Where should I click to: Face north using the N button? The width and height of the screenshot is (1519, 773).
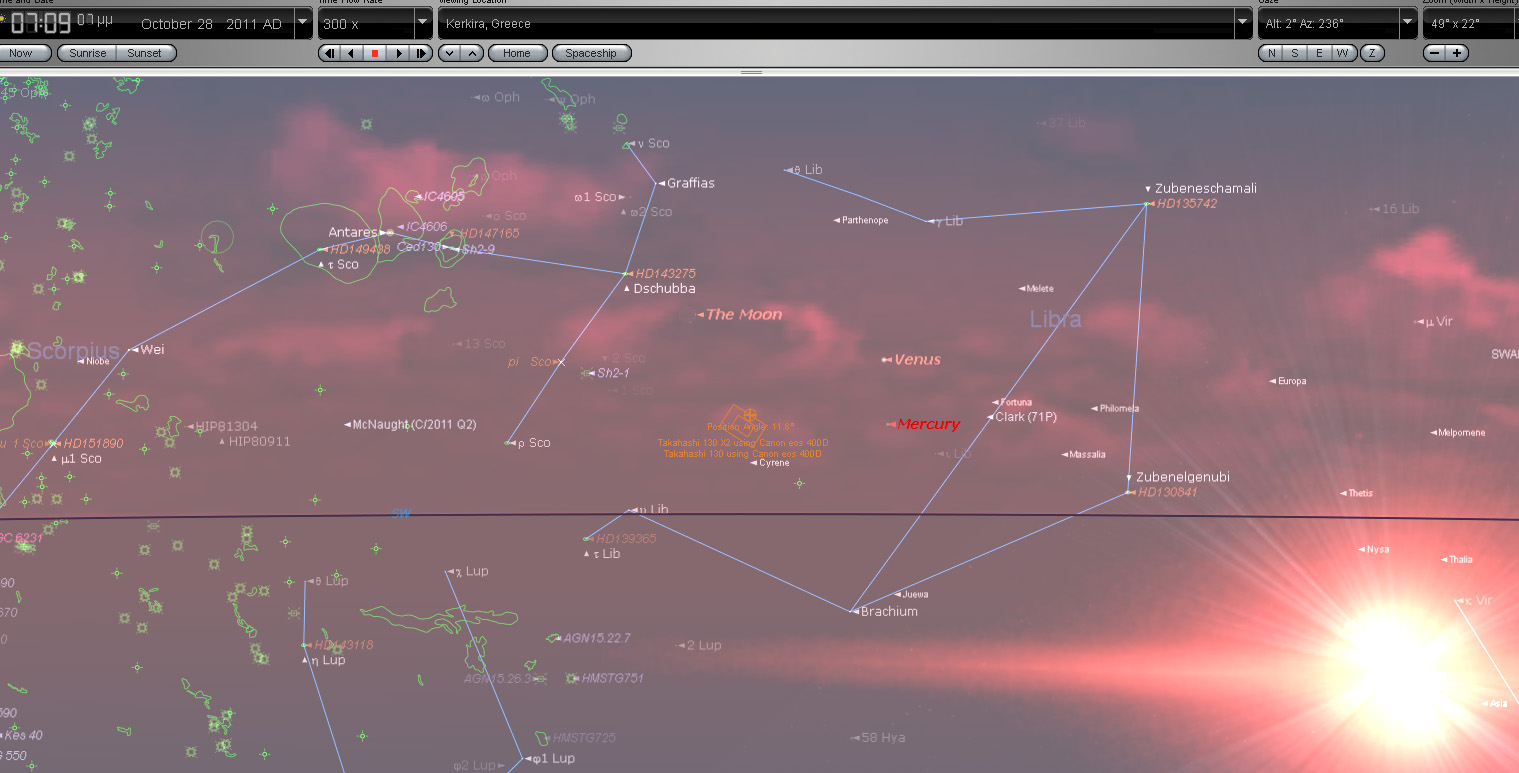[x=1271, y=53]
